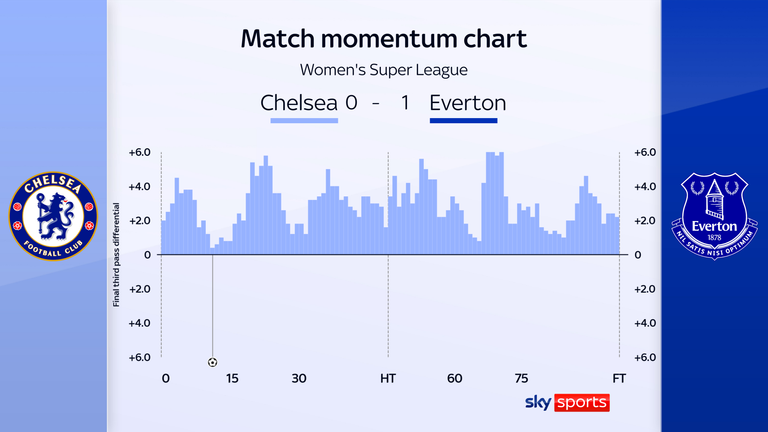
Task: Click the football goal marker icon
Action: coord(212,362)
